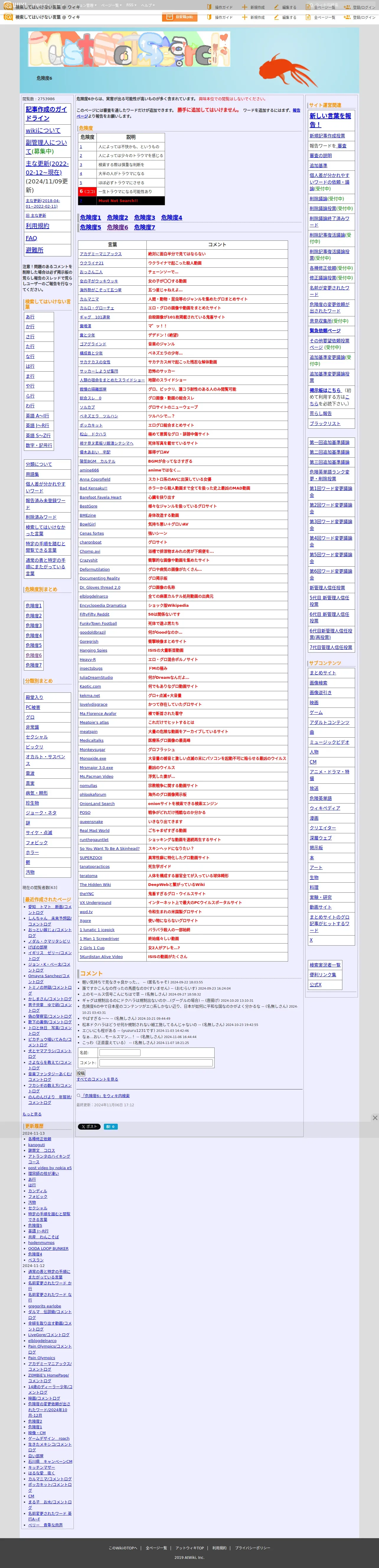
Task: Open the 検索決定者一覧 link
Action: coord(325,965)
